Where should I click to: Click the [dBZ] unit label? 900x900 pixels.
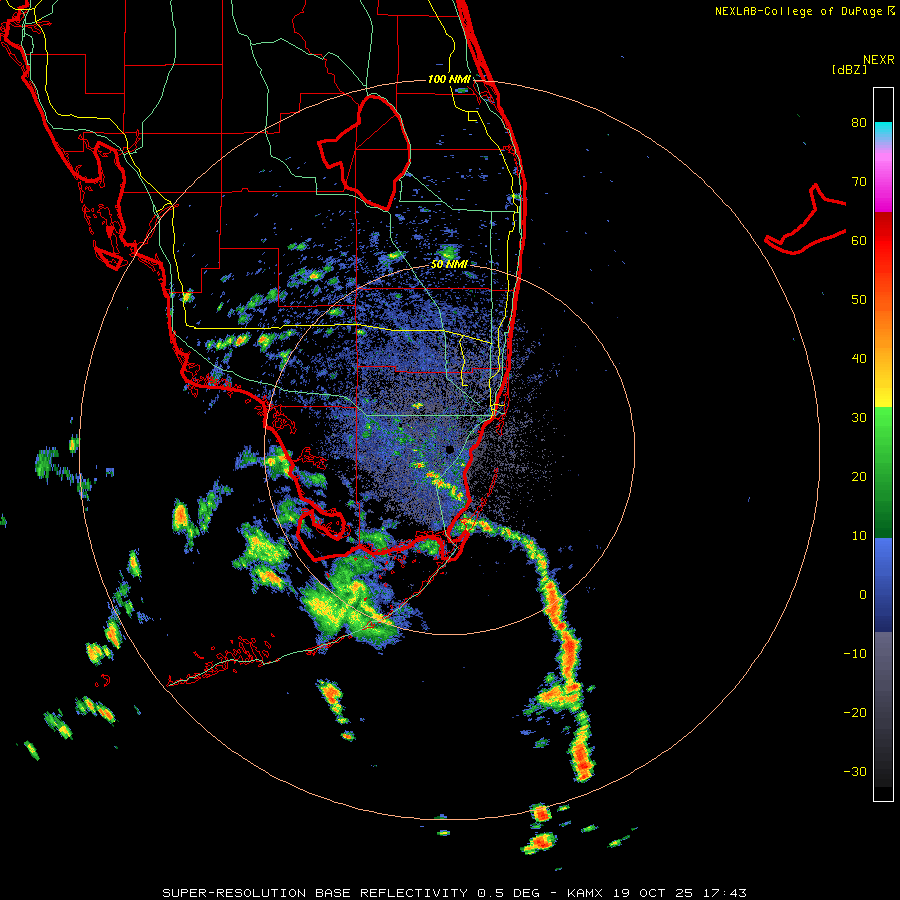click(x=849, y=70)
